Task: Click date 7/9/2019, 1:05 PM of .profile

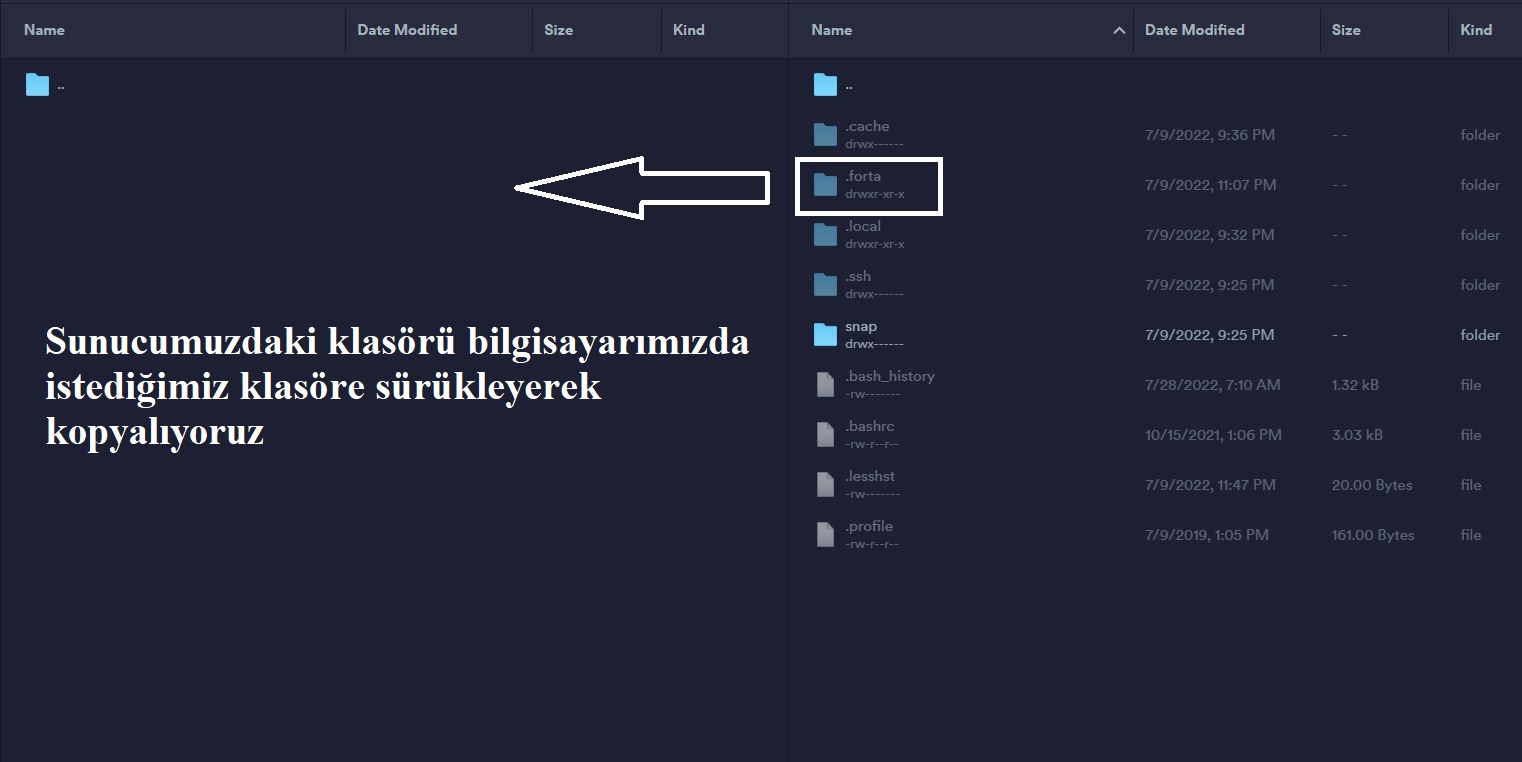Action: [x=1207, y=535]
